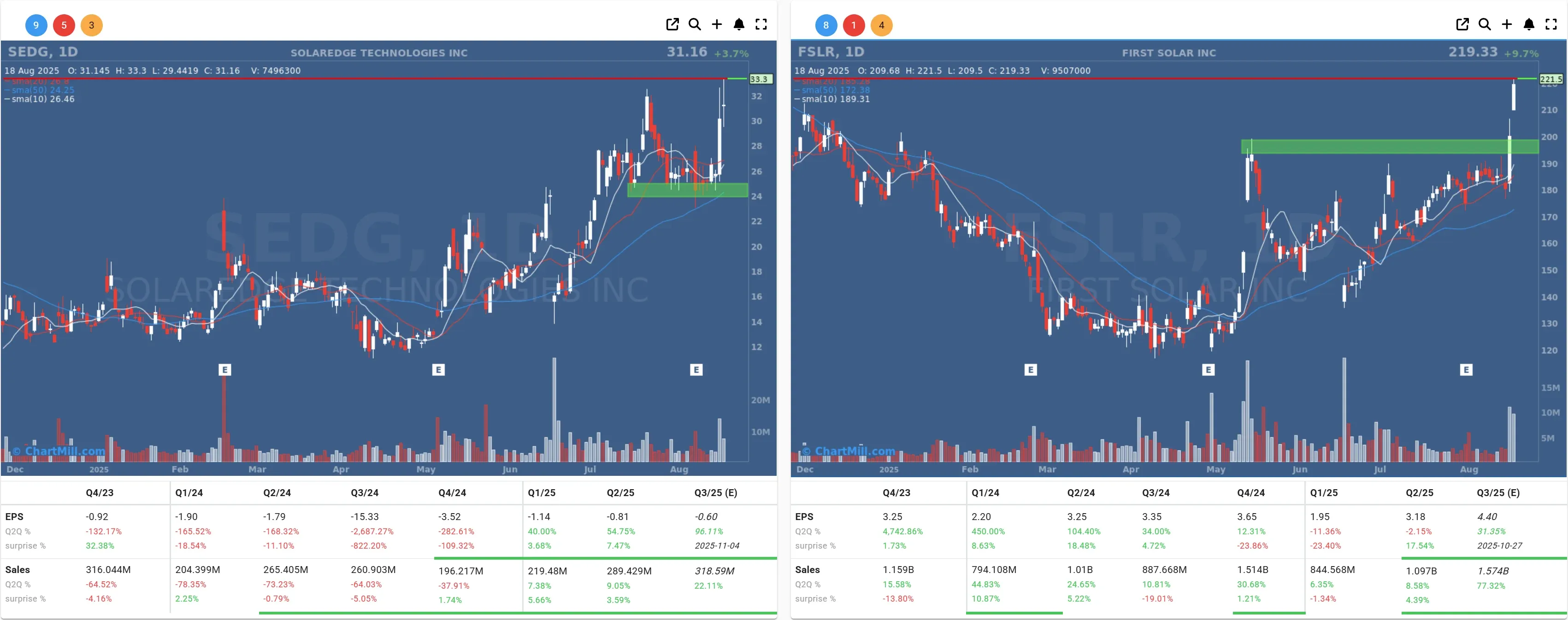
Task: Click FSLR sales value 1.574B
Action: pyautogui.click(x=1493, y=571)
